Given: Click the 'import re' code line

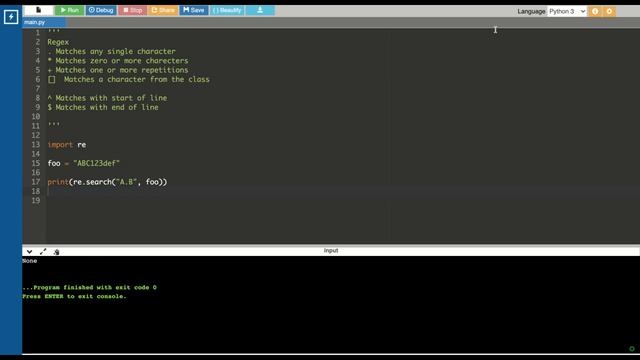Looking at the screenshot, I should [x=67, y=145].
